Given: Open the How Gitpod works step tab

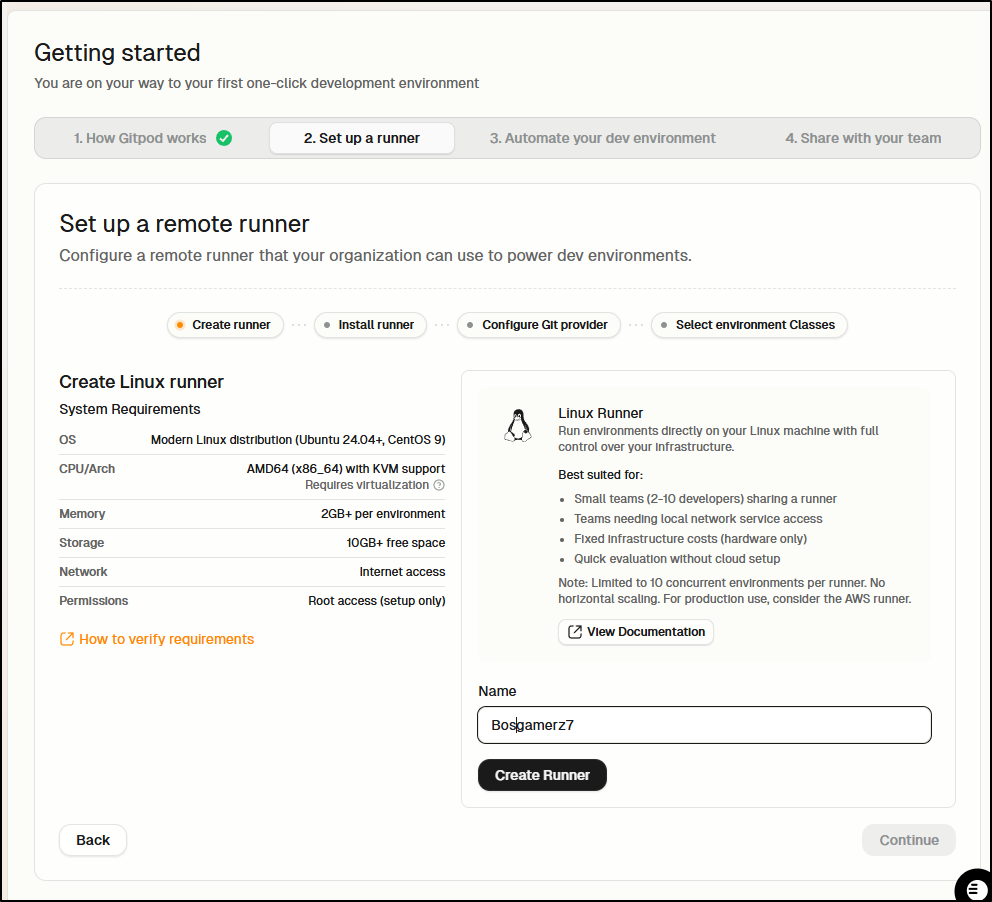Looking at the screenshot, I should coord(152,138).
